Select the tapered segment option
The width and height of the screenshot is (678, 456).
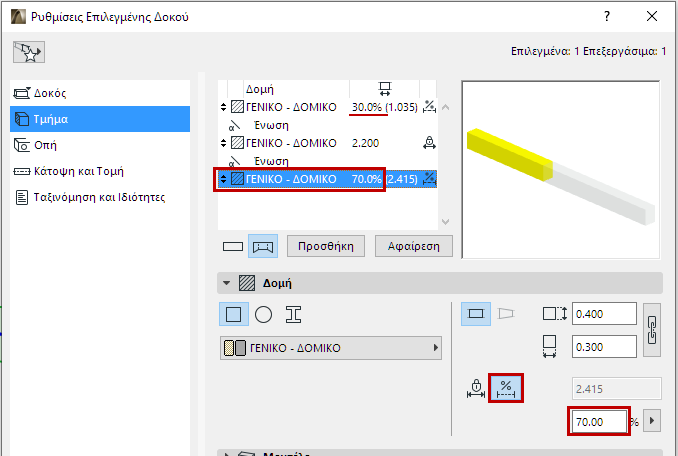click(505, 314)
